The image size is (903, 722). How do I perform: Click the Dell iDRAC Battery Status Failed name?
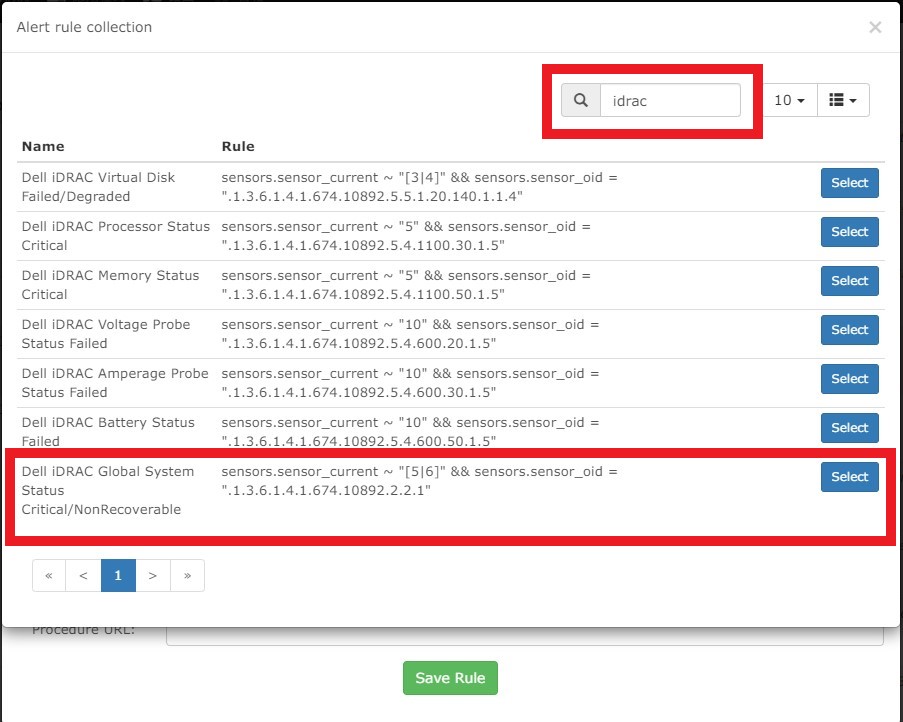[x=108, y=431]
